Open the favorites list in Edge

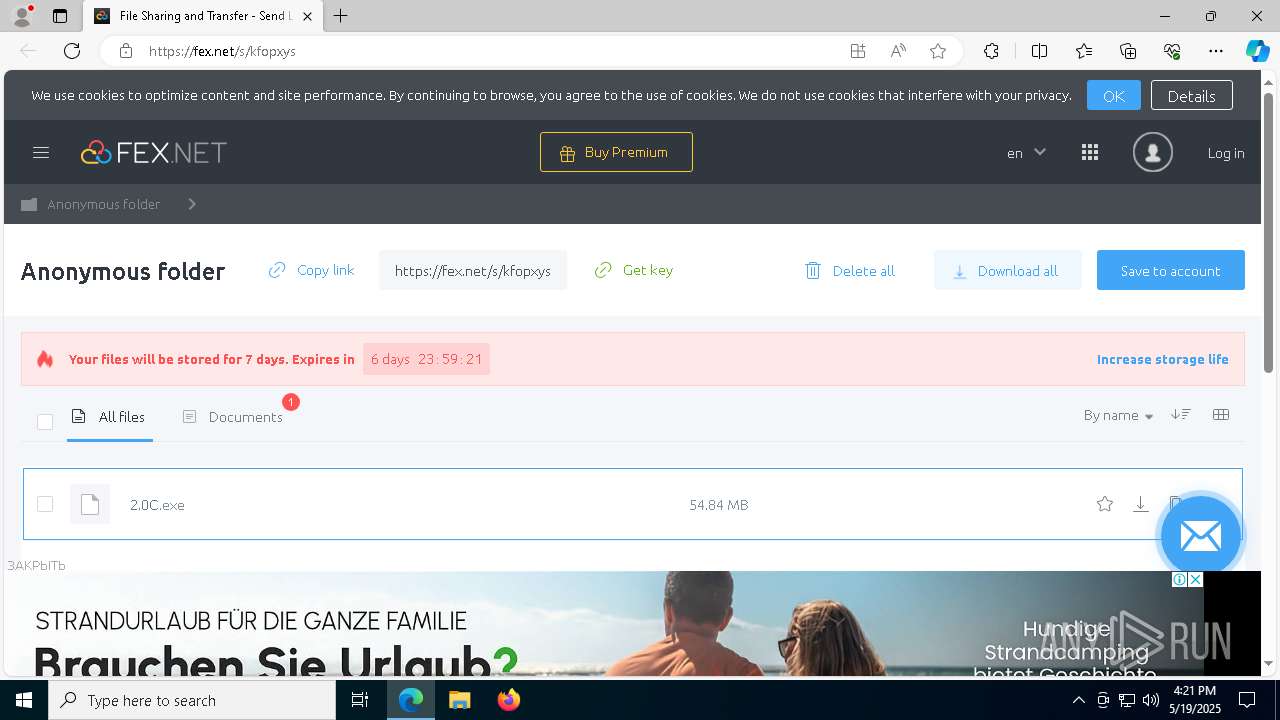(x=1084, y=51)
